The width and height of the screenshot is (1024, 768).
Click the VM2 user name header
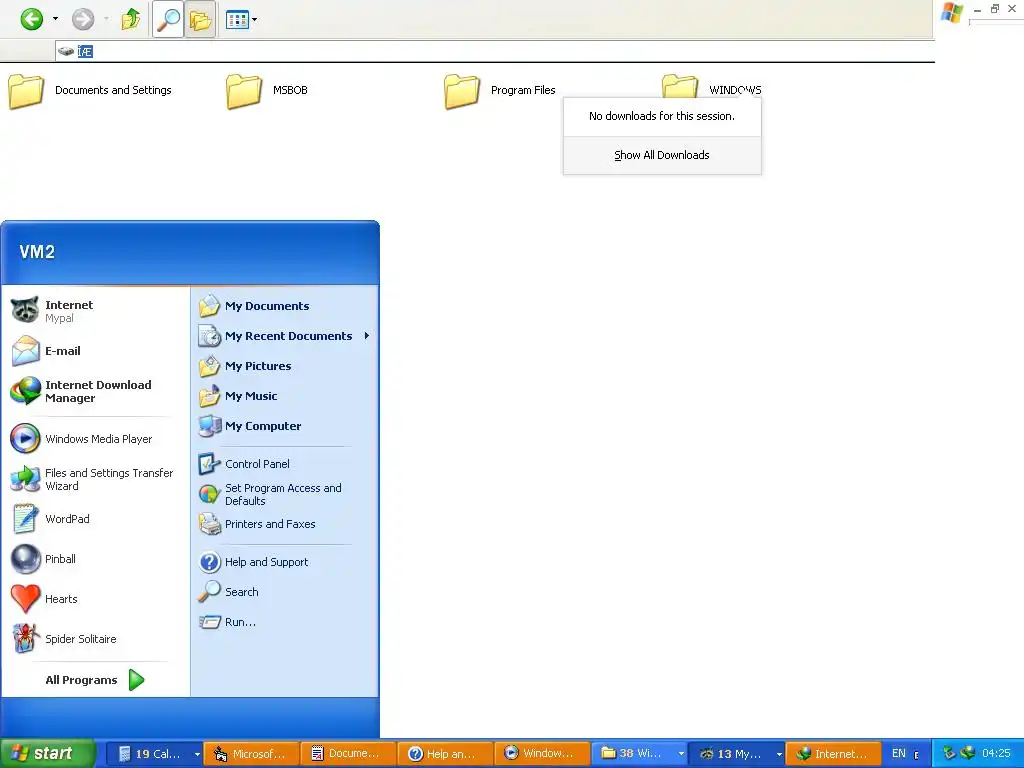point(37,252)
